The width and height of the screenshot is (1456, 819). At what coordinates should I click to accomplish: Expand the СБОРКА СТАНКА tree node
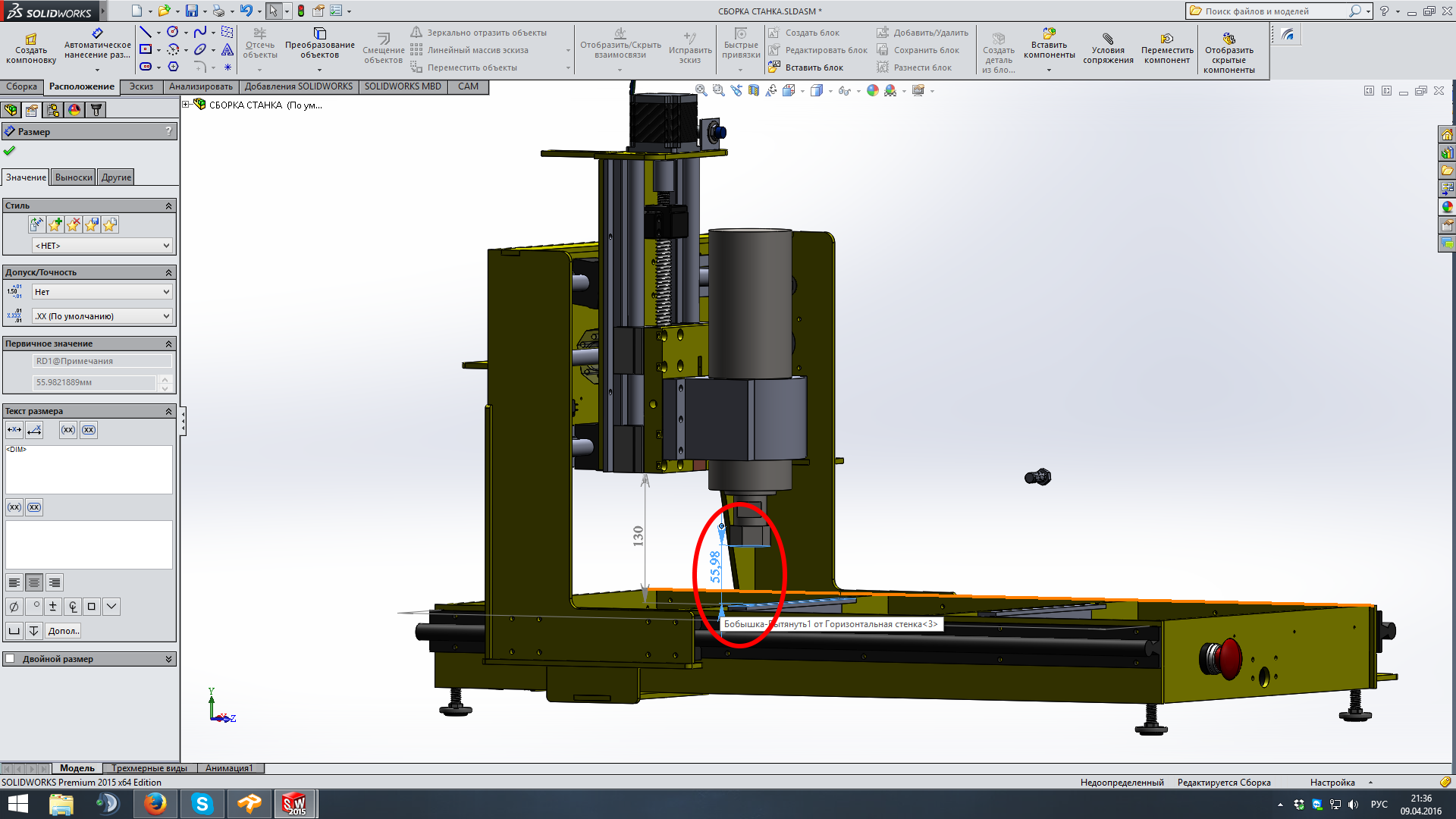click(x=186, y=105)
